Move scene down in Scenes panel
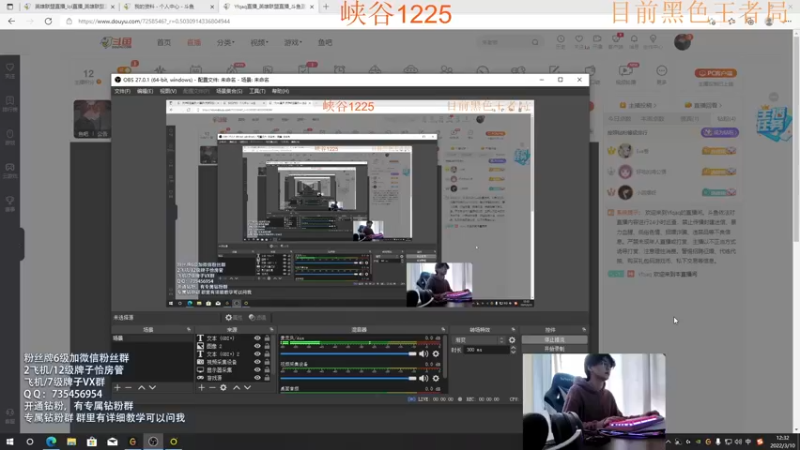This screenshot has width=800, height=450. (153, 388)
